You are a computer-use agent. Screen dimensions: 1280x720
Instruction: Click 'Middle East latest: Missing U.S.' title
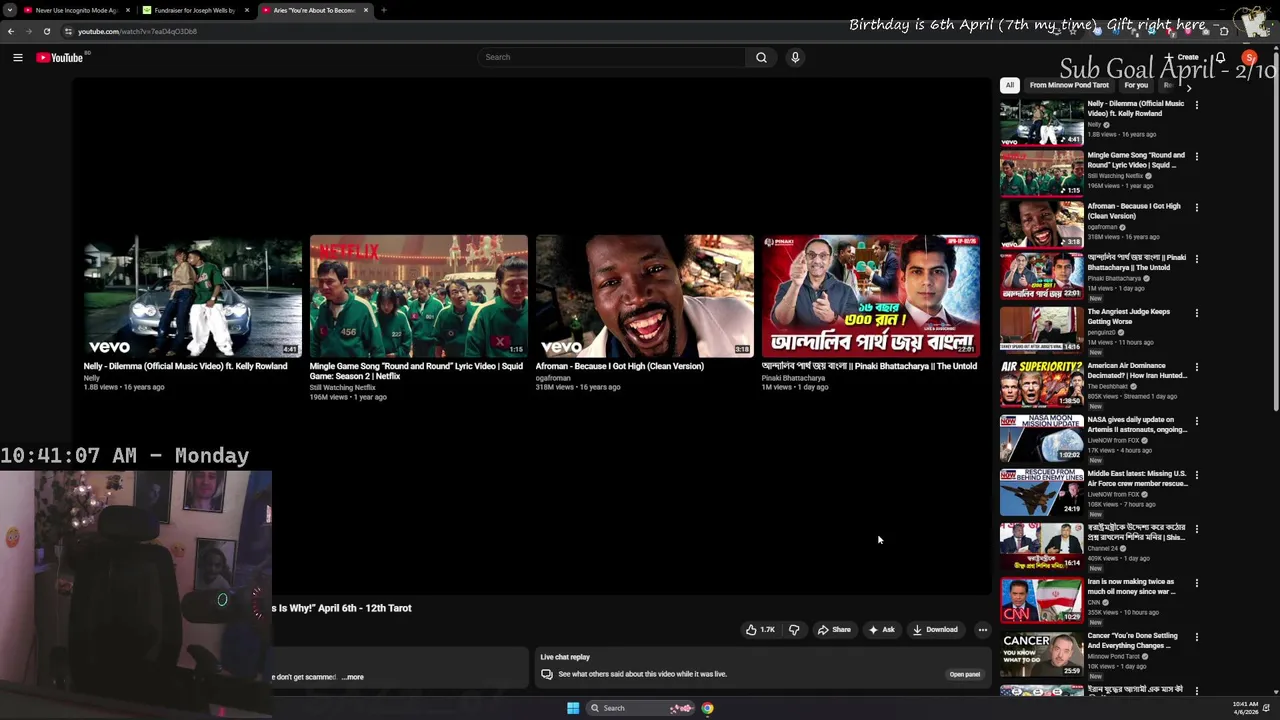click(1137, 479)
